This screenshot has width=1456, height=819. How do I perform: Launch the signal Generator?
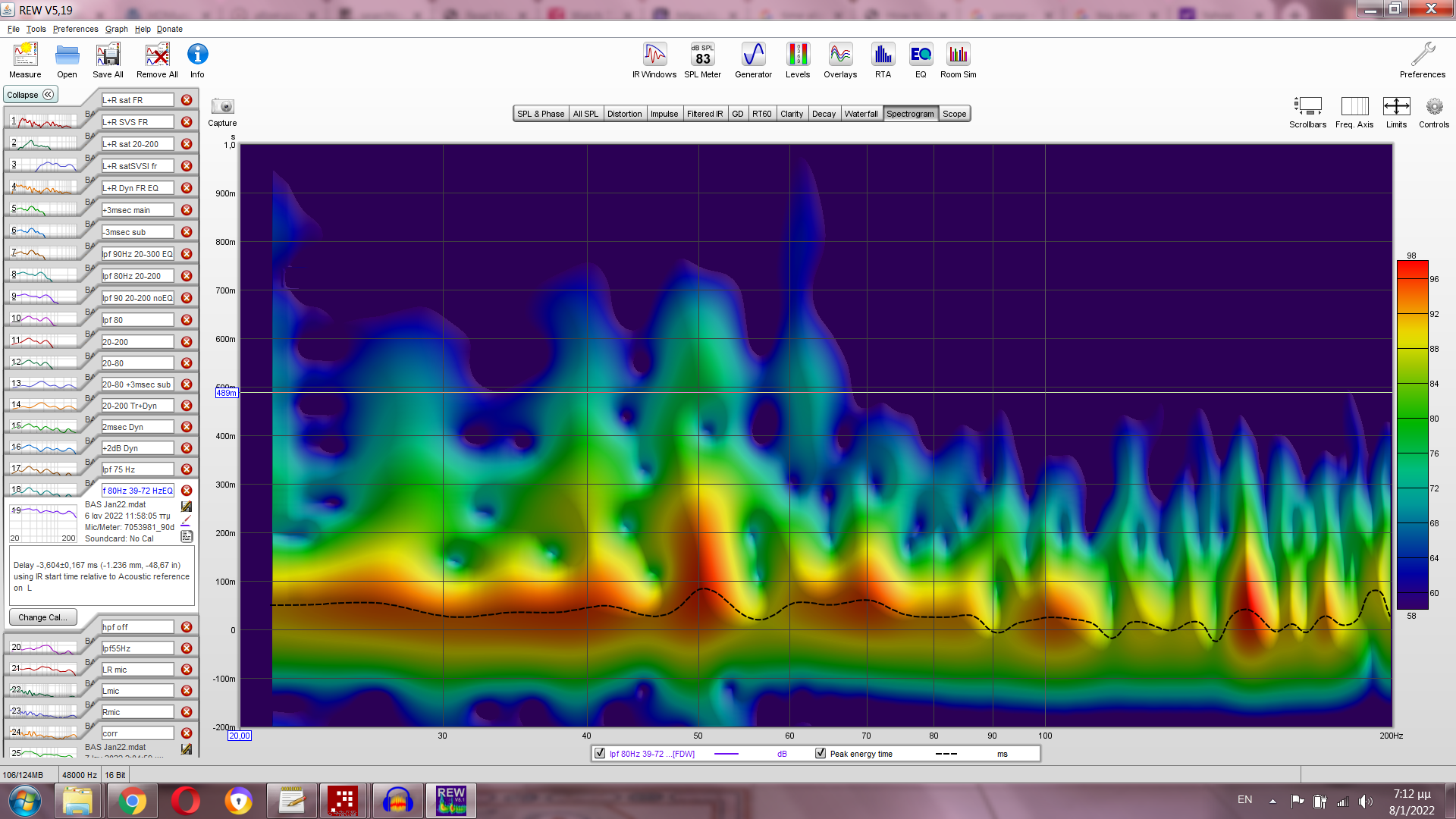pos(753,60)
